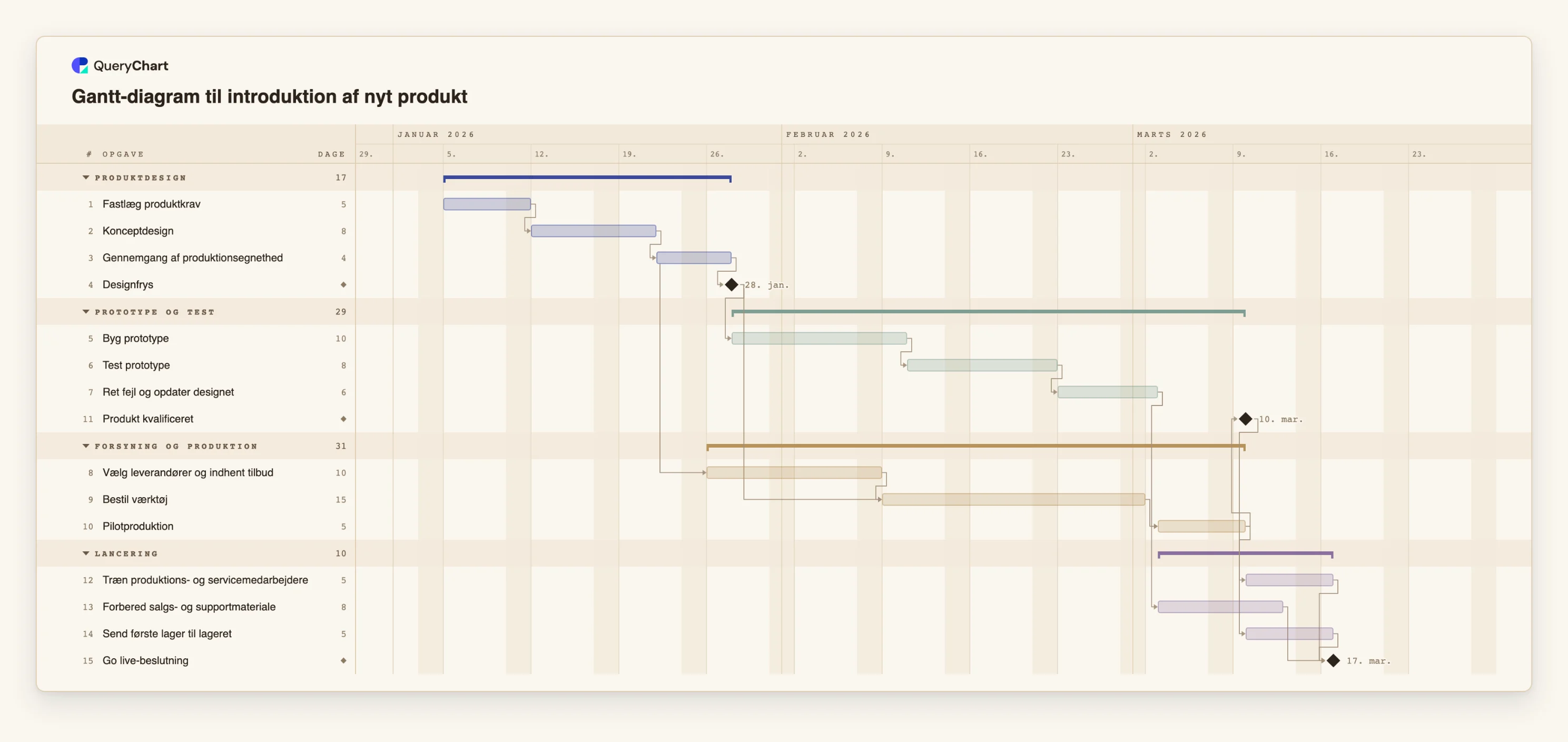Click the Pilotproduktion task name

pyautogui.click(x=138, y=526)
